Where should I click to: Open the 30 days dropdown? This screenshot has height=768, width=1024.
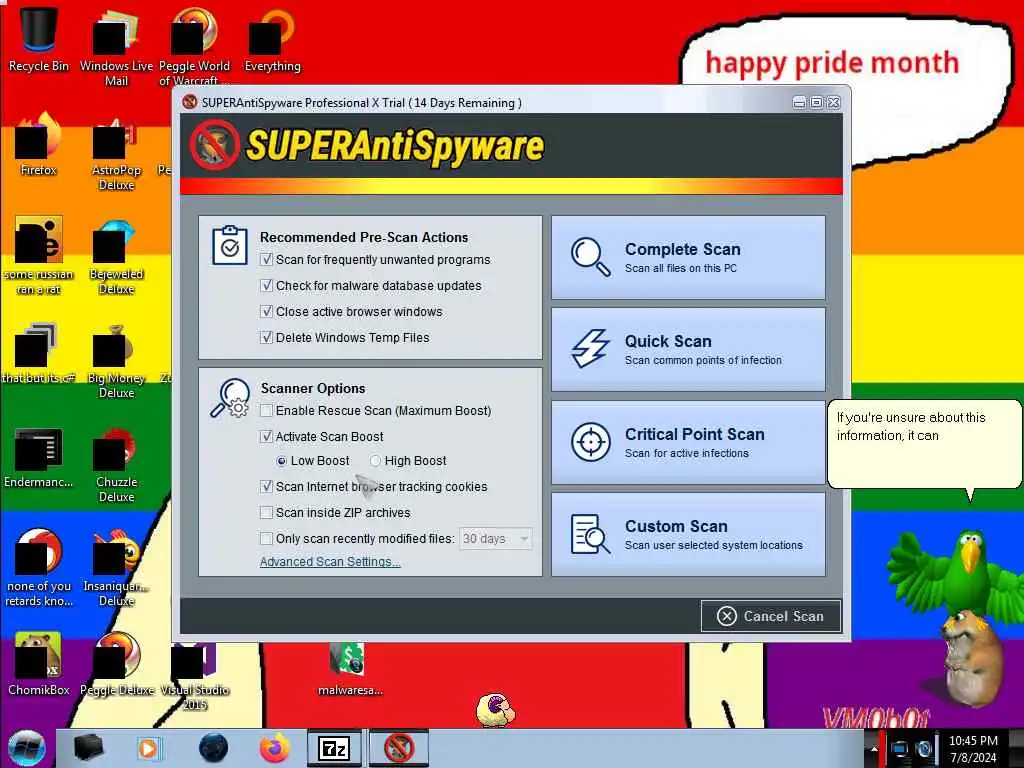pyautogui.click(x=495, y=539)
